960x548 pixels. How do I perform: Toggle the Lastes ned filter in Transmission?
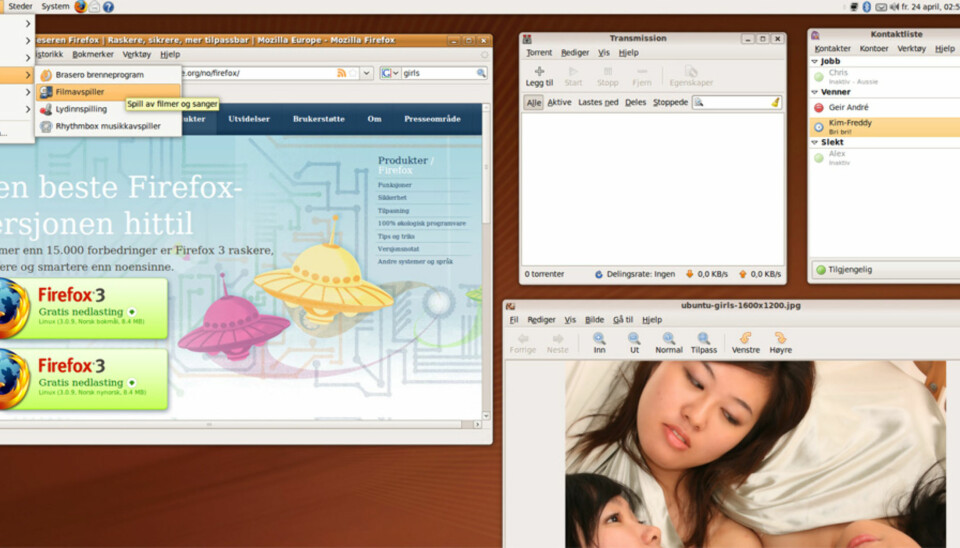(598, 102)
